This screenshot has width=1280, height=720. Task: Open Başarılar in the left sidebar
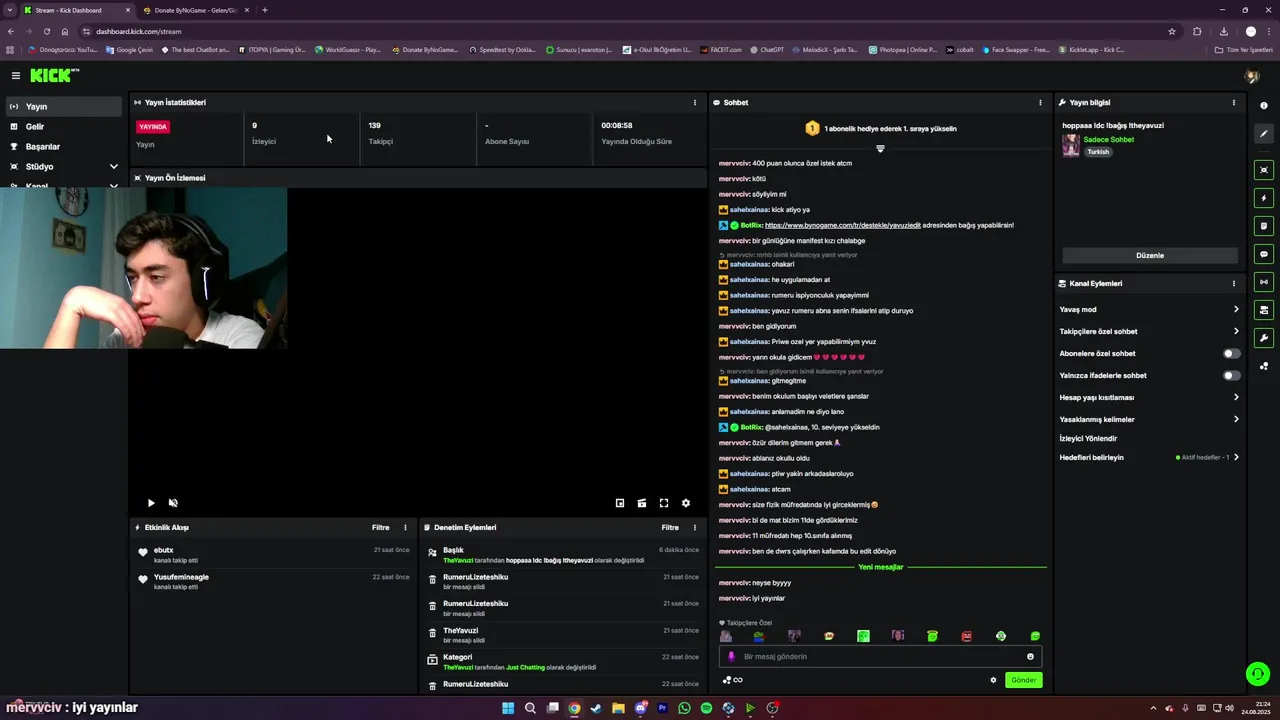tap(64, 146)
